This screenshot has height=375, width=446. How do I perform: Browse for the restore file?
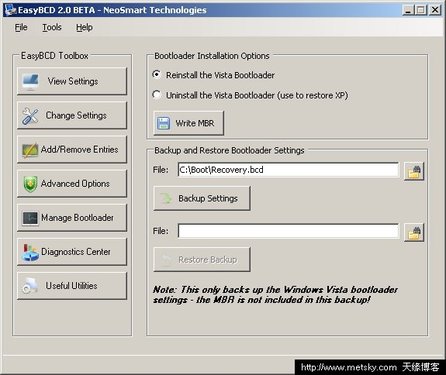pos(414,232)
